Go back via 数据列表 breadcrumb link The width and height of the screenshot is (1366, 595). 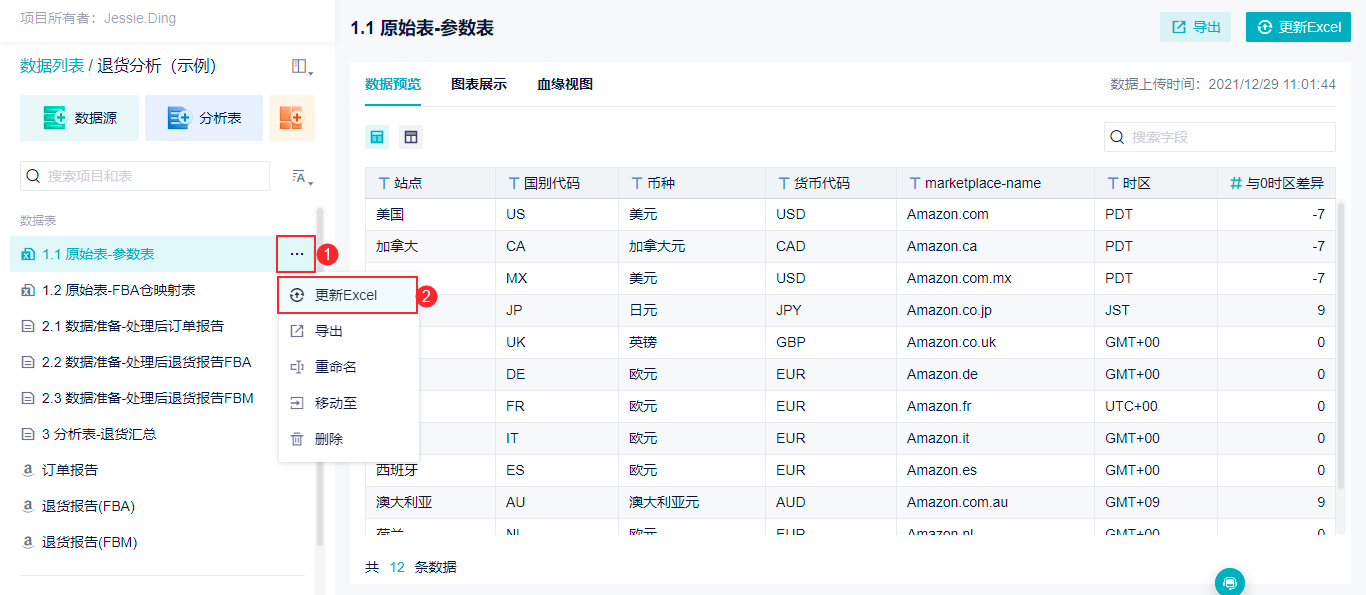click(52, 66)
